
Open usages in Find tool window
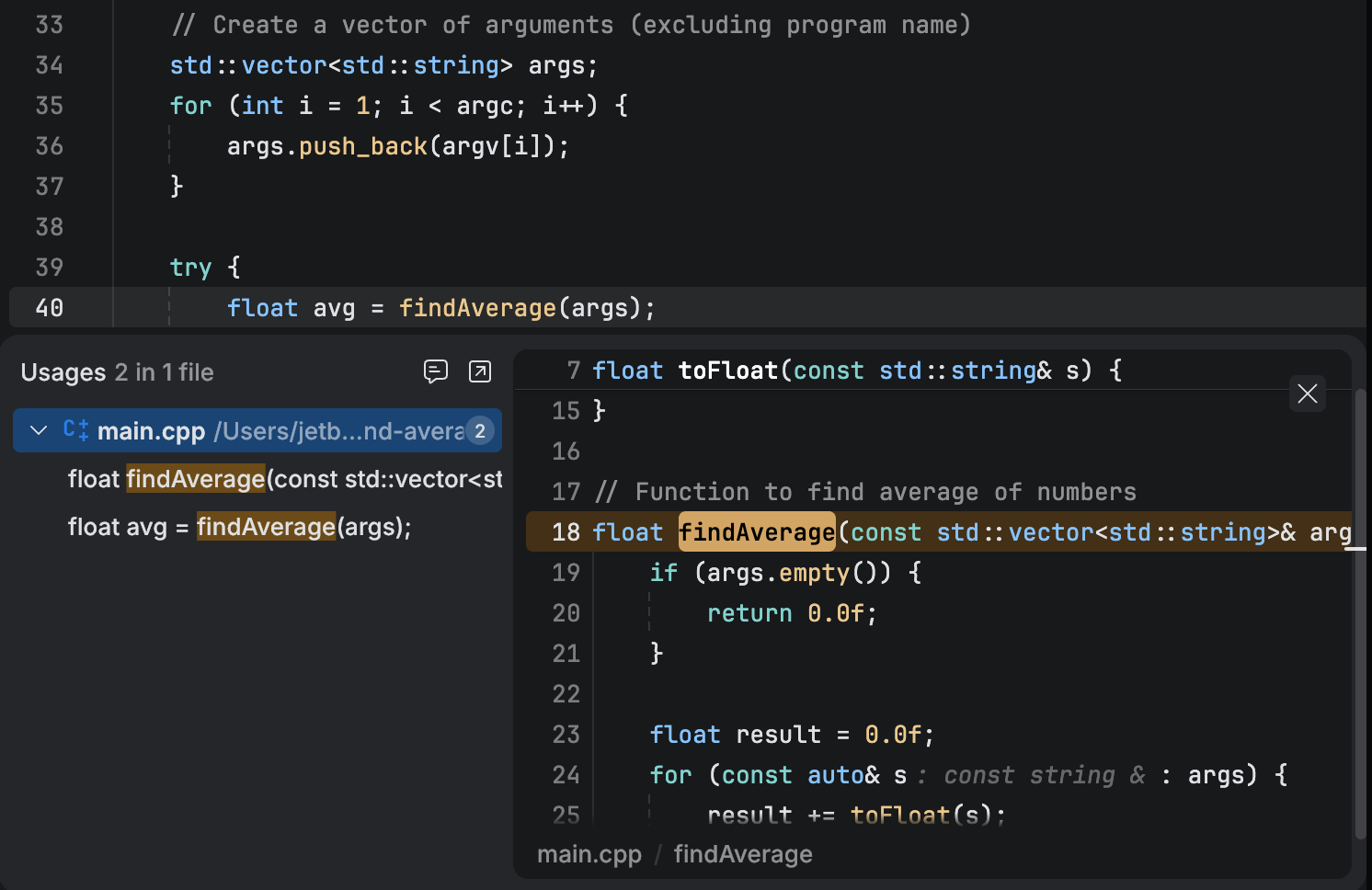click(480, 371)
